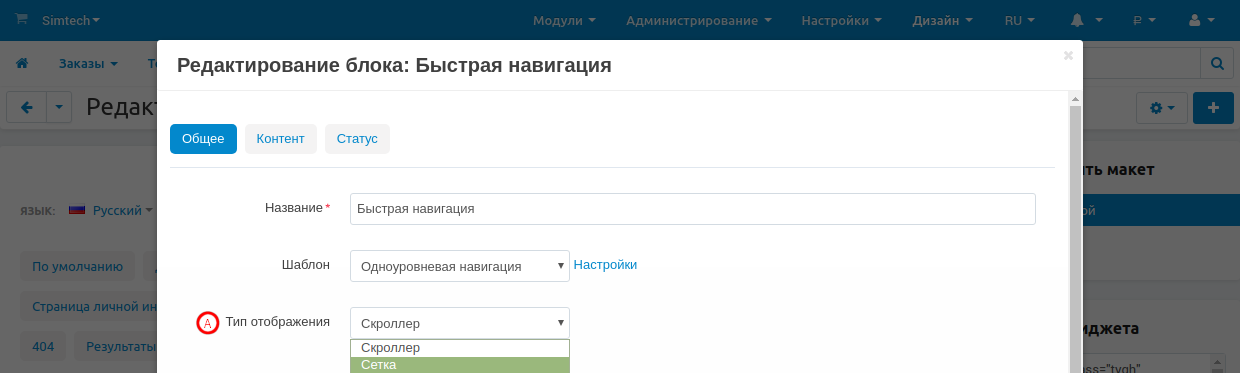The width and height of the screenshot is (1240, 373).
Task: Click the По умолчанию layout tab
Action: coord(77,266)
